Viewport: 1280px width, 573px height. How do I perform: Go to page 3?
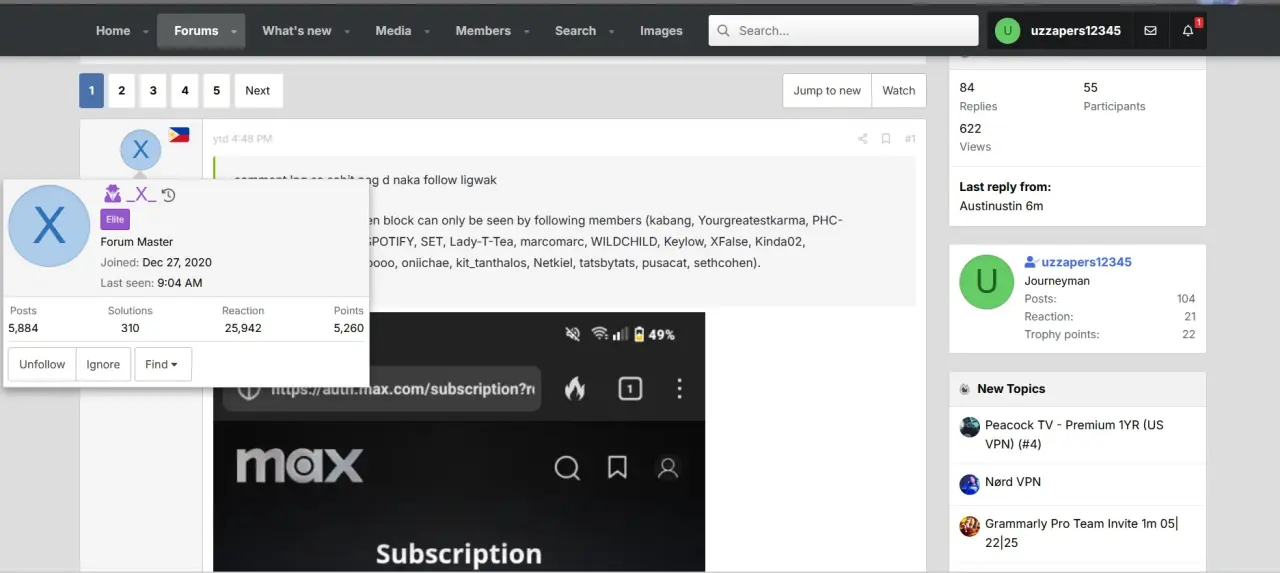click(x=153, y=90)
